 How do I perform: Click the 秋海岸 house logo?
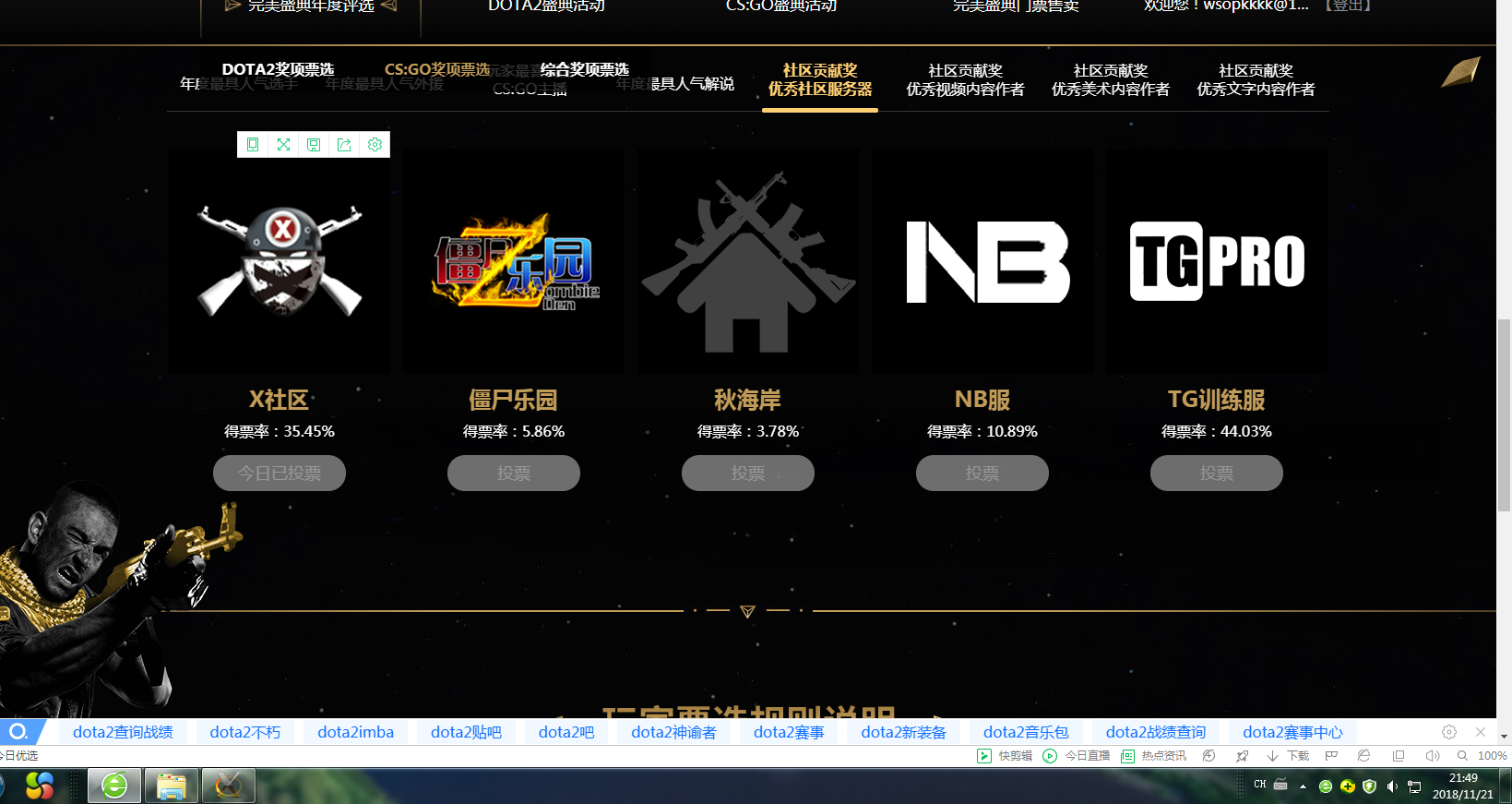coord(748,261)
